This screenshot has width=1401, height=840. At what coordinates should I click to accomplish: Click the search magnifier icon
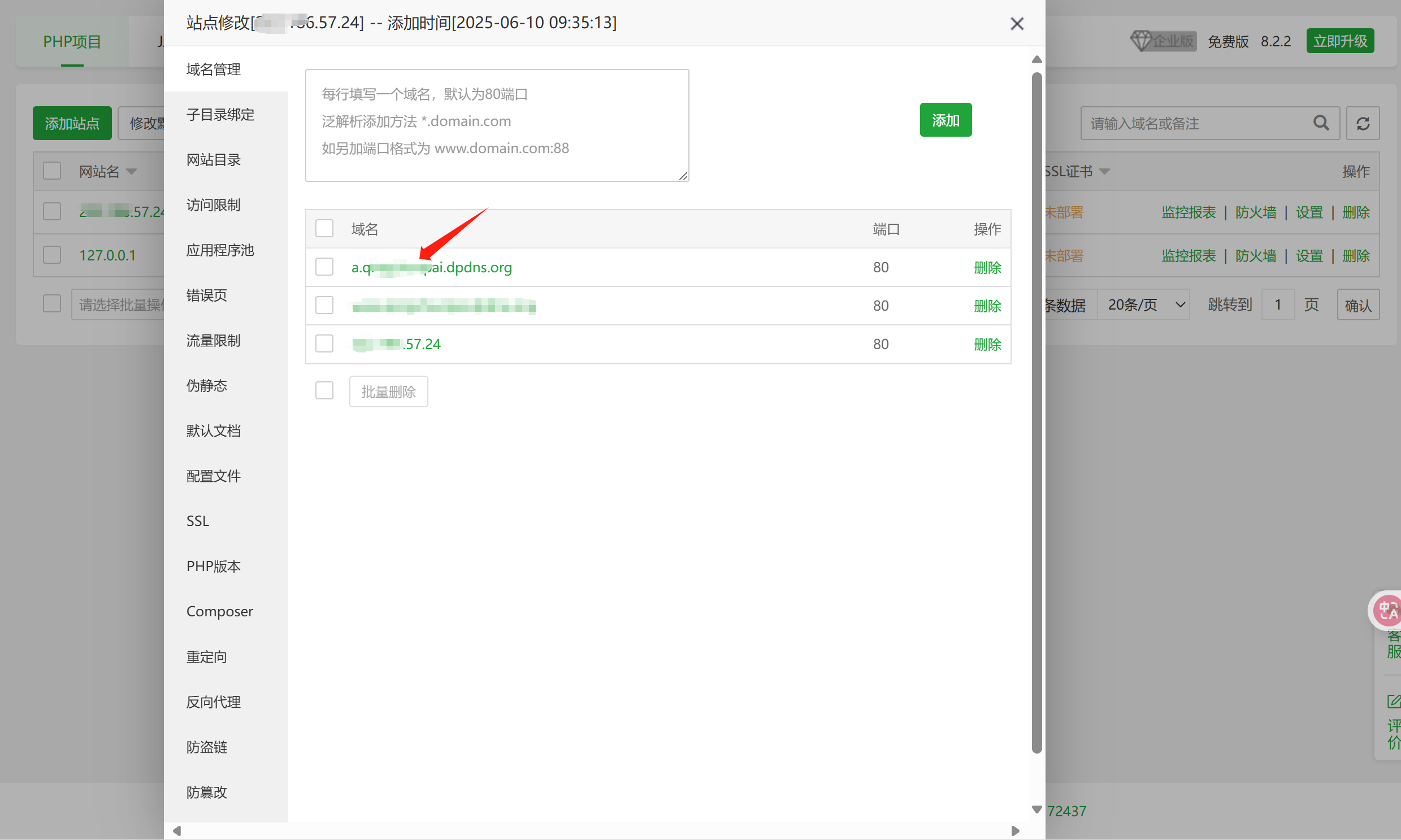click(x=1321, y=123)
